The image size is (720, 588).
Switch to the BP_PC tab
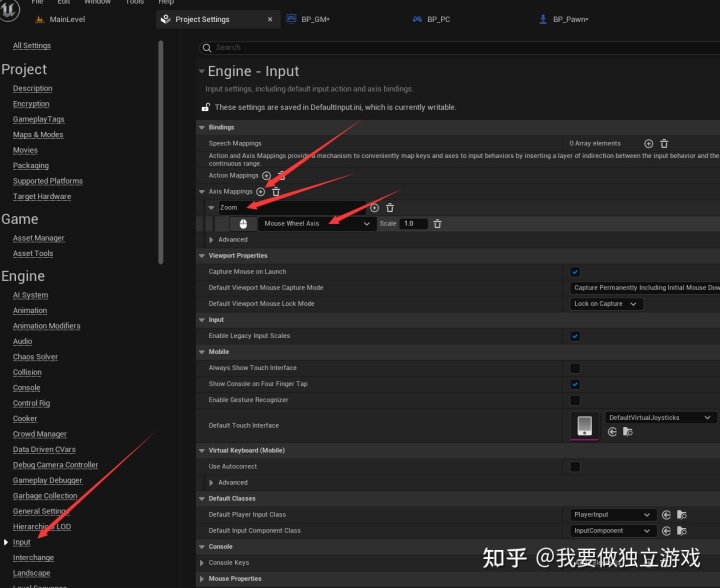(432, 19)
